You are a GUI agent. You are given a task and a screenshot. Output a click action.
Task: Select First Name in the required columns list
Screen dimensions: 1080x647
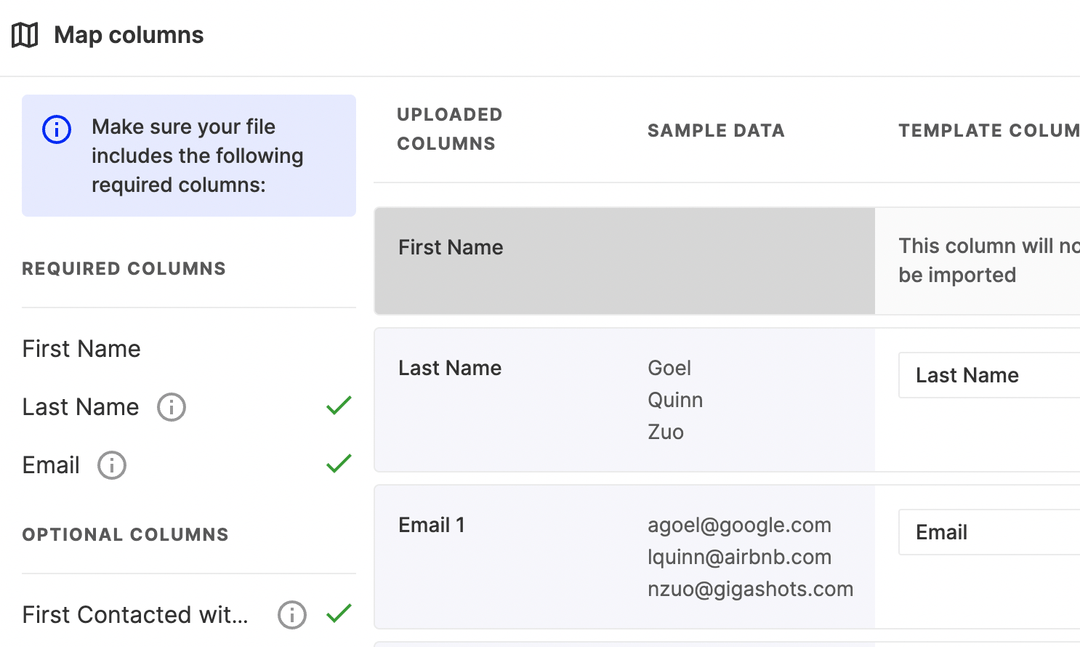[x=81, y=348]
